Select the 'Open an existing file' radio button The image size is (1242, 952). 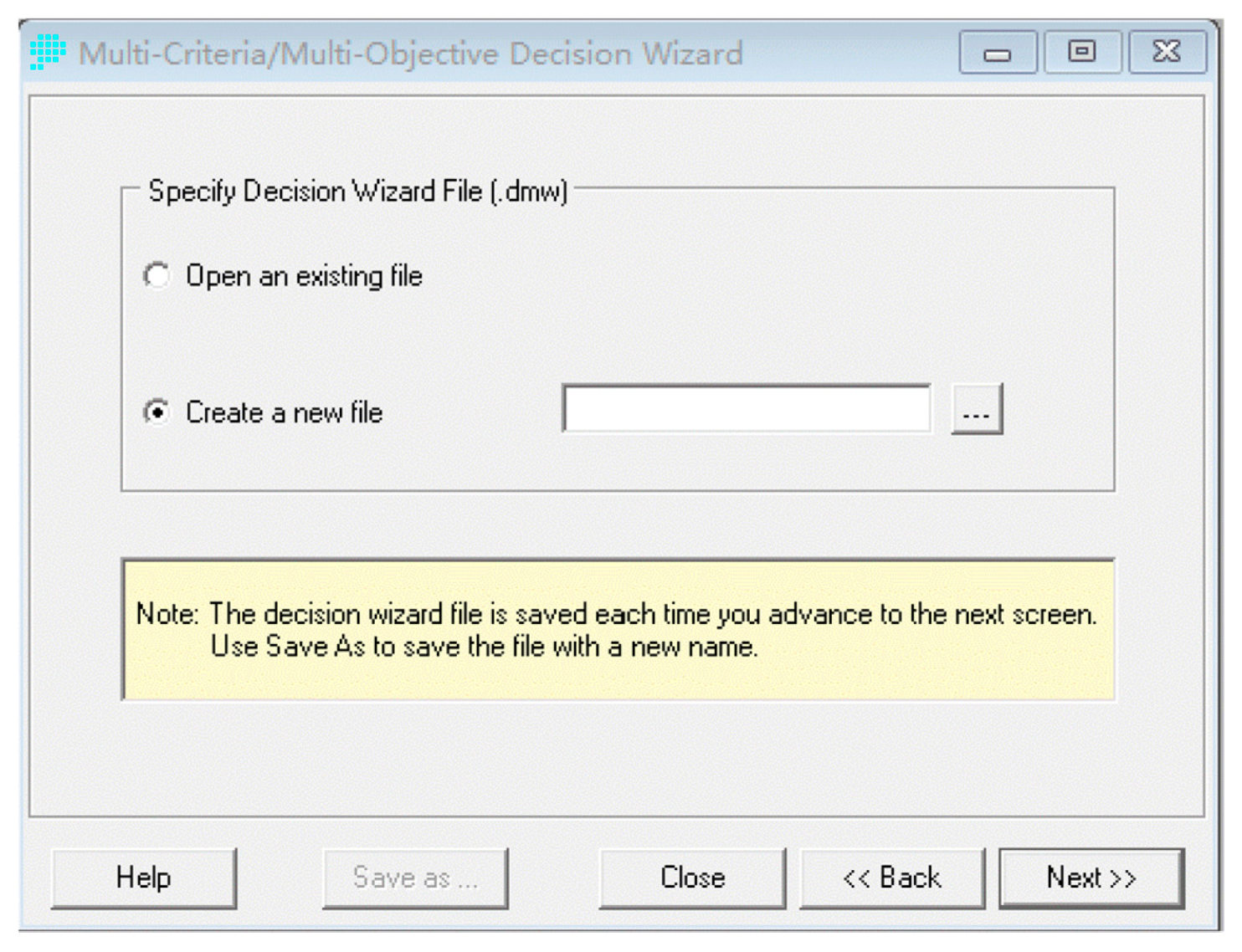tap(157, 275)
